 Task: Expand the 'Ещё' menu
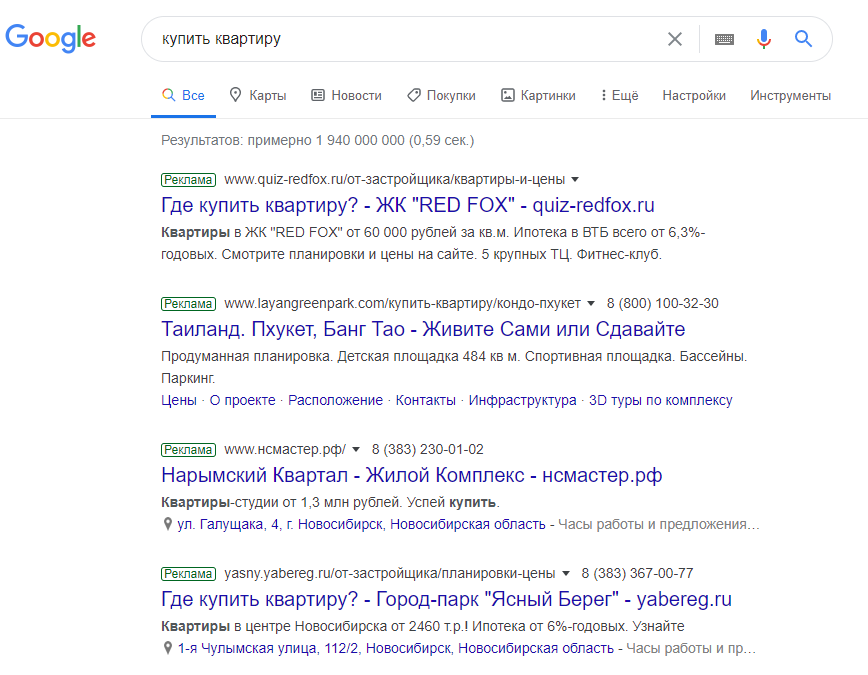point(620,95)
